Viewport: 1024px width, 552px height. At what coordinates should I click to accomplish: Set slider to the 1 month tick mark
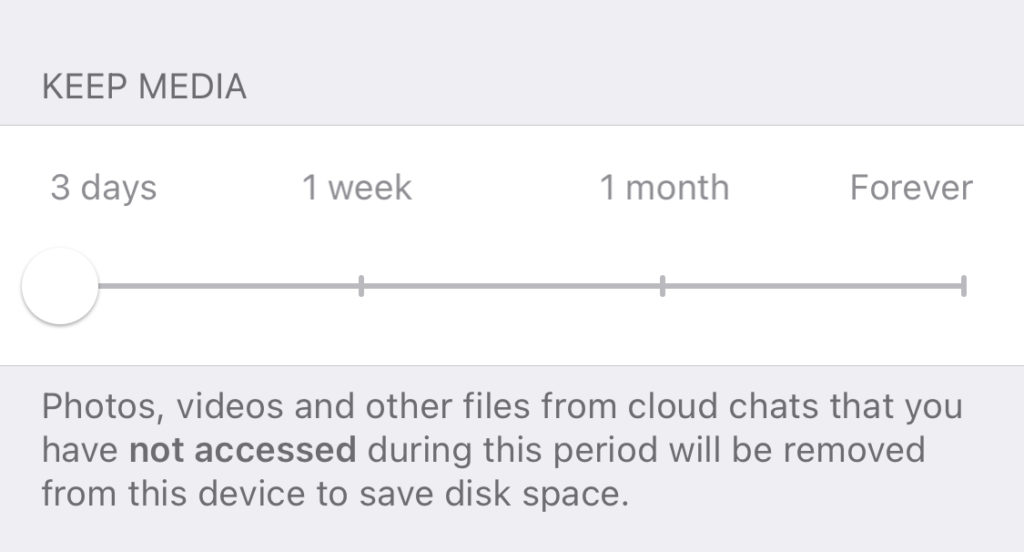662,286
